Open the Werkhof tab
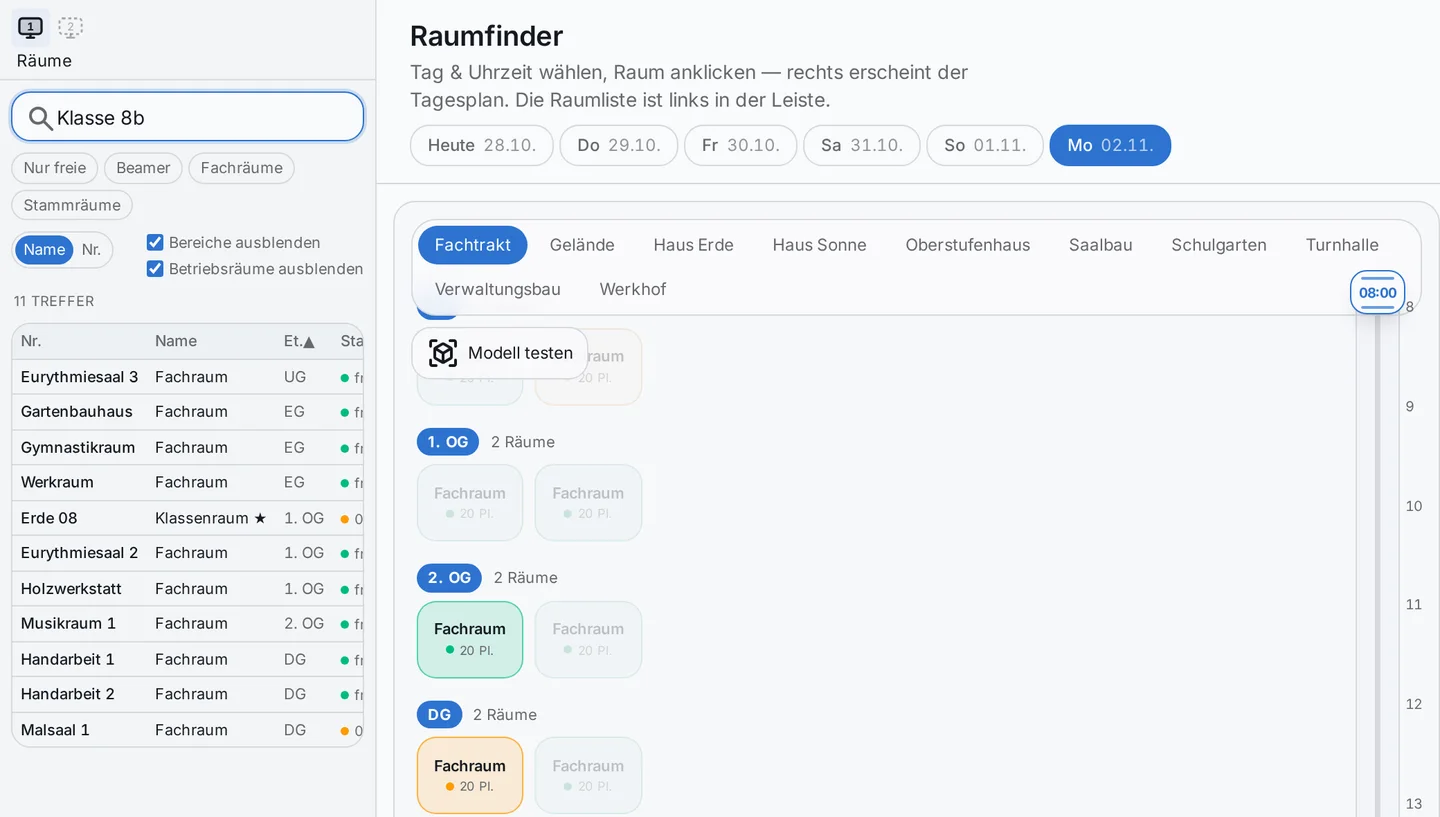 point(633,289)
